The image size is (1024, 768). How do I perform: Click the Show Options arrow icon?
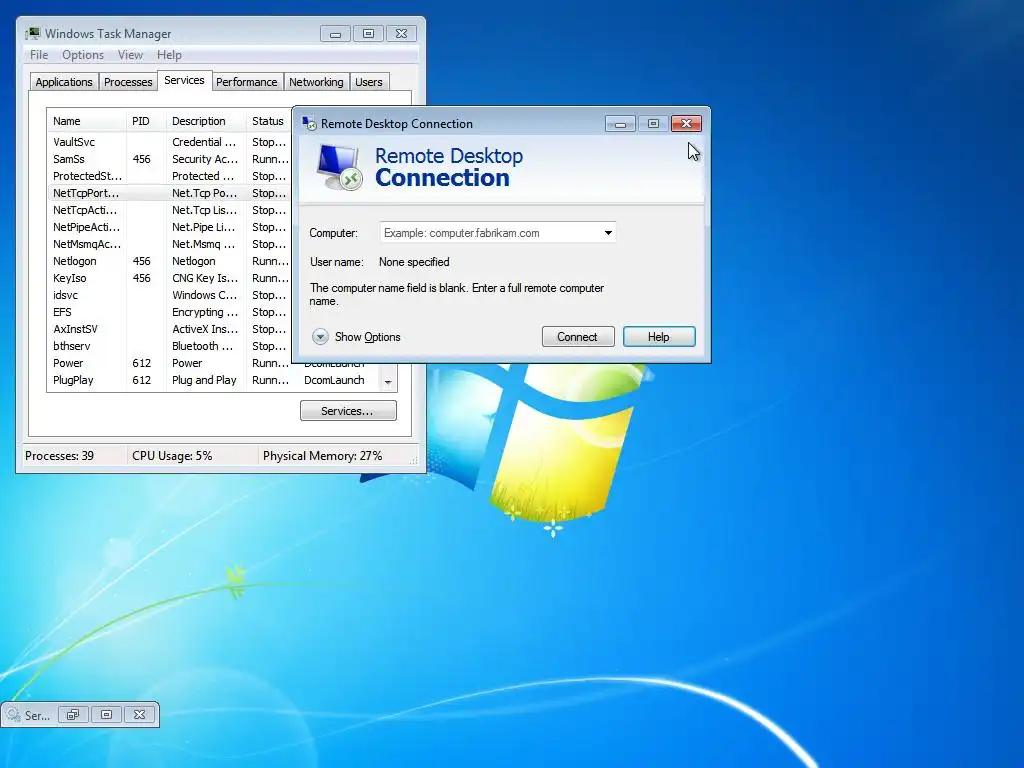(x=320, y=337)
